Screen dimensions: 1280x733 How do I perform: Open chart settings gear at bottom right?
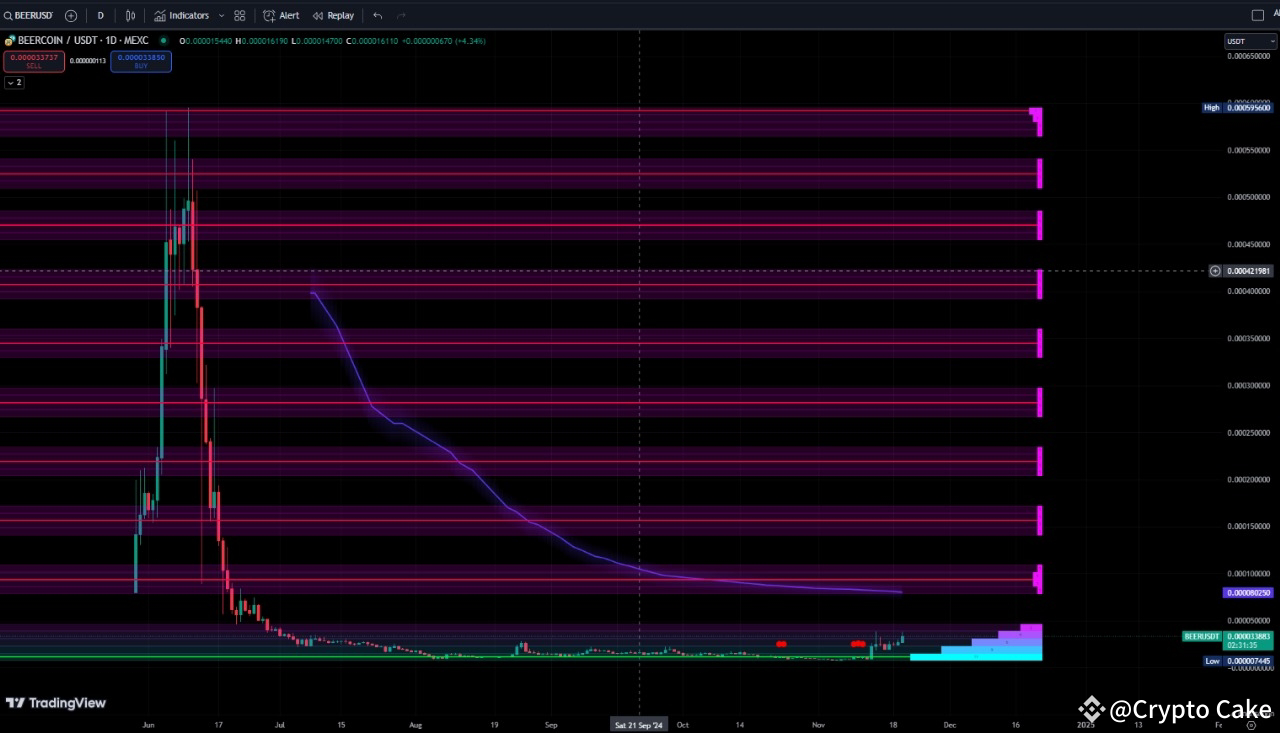(x=1251, y=723)
